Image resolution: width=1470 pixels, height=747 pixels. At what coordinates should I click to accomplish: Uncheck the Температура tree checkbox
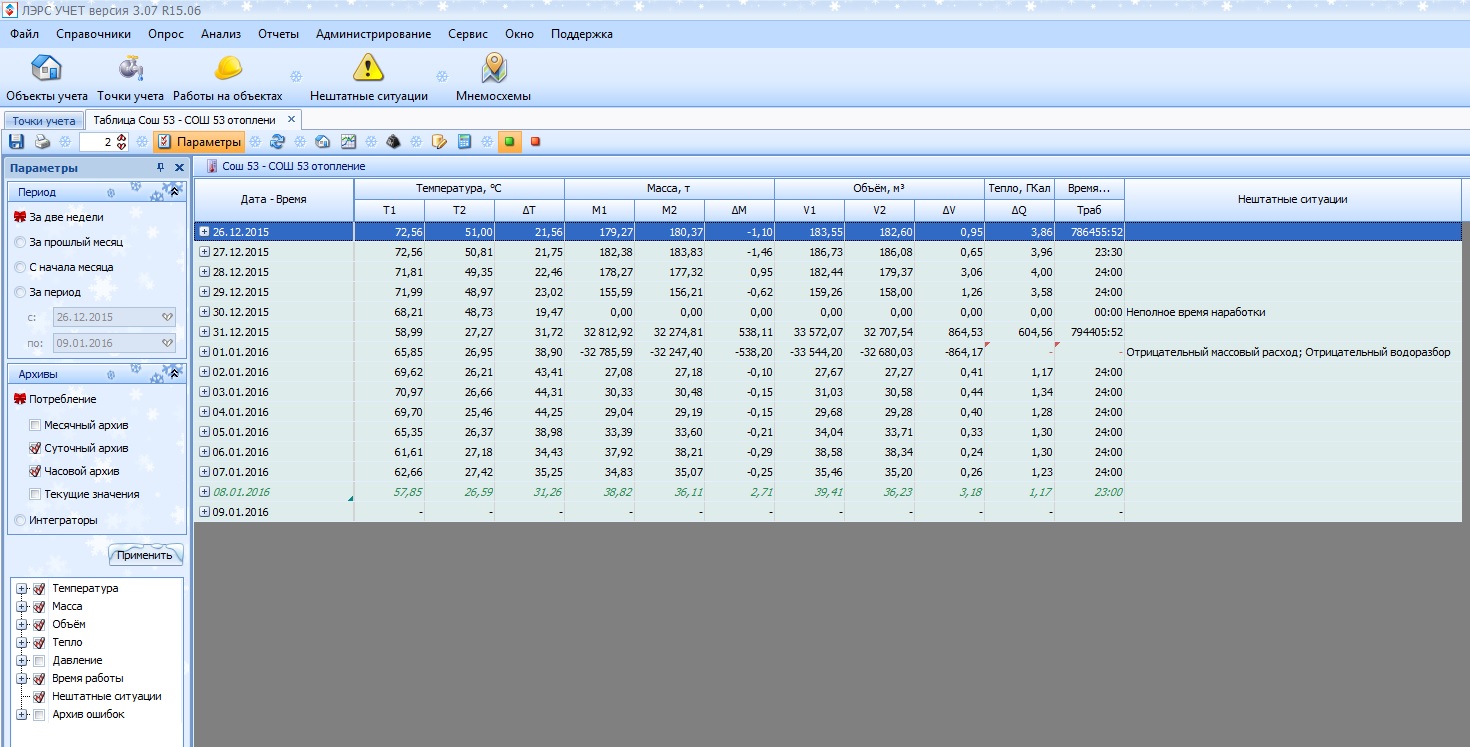tap(39, 589)
